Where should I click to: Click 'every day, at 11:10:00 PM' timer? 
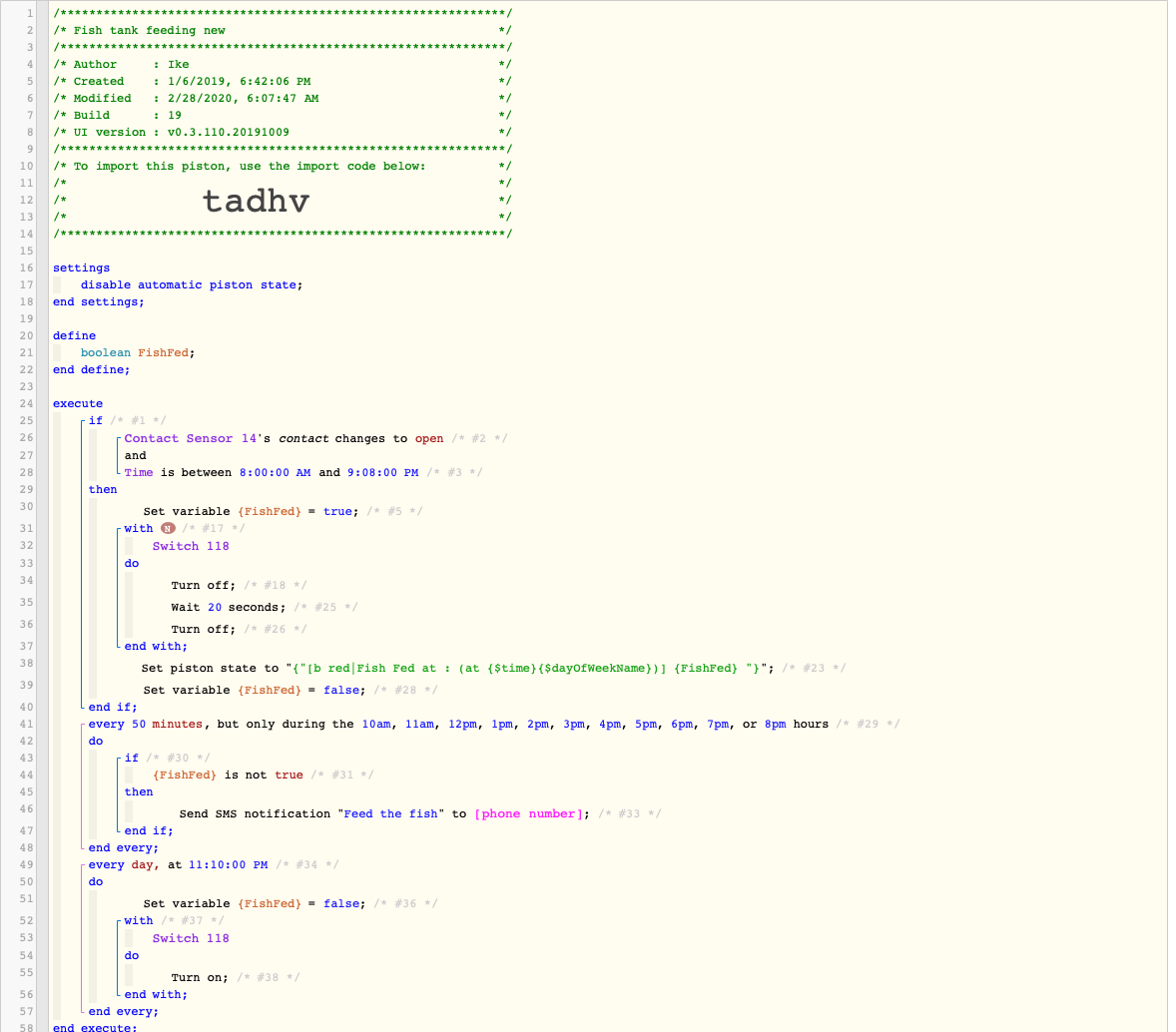tap(179, 864)
